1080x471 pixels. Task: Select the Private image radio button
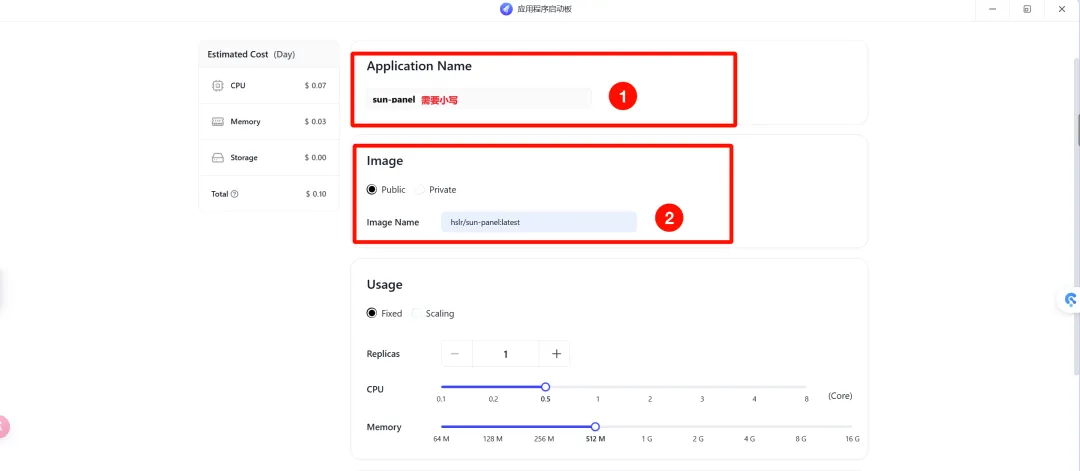coord(419,189)
